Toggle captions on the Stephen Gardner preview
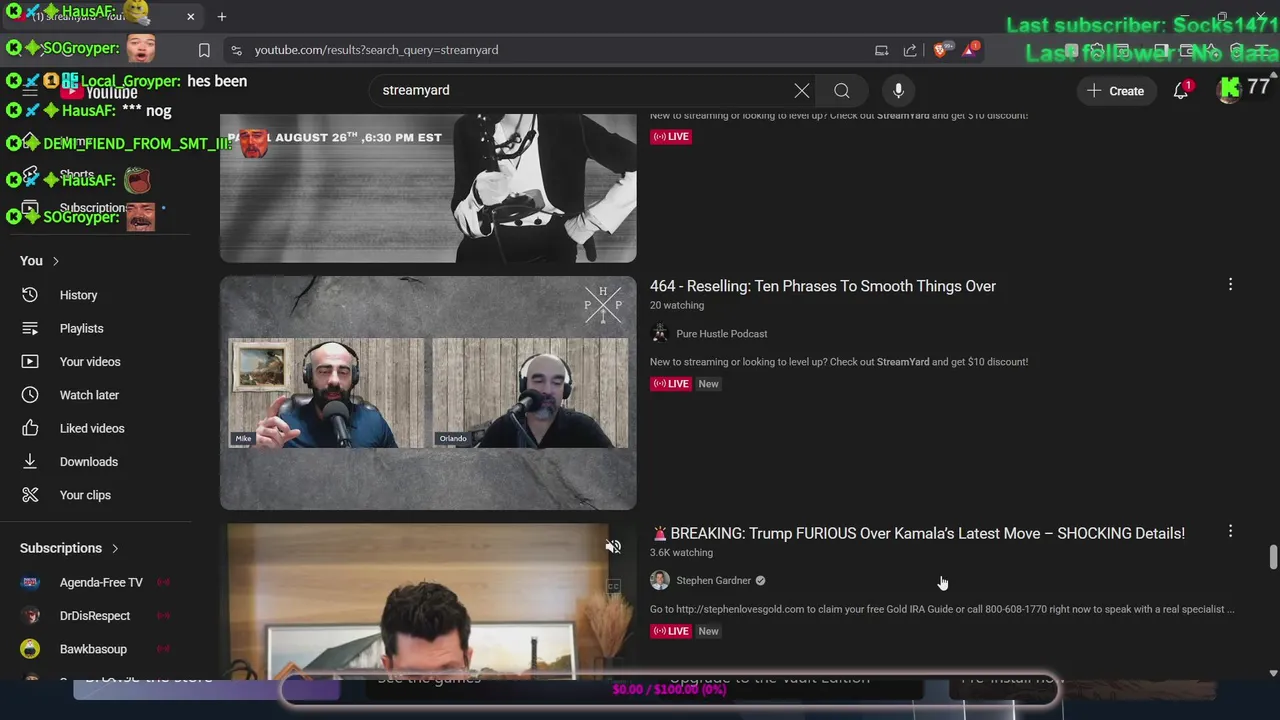 tap(613, 586)
